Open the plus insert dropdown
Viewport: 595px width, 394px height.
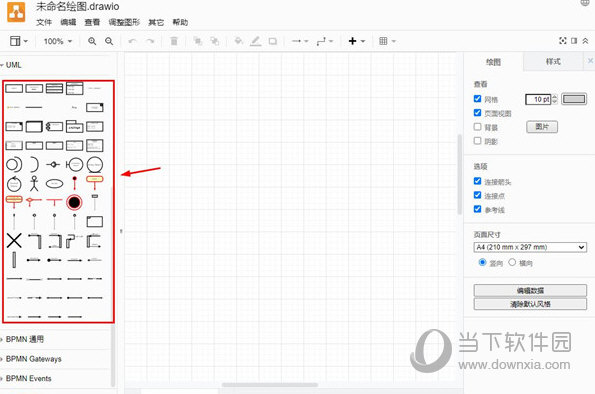point(357,41)
